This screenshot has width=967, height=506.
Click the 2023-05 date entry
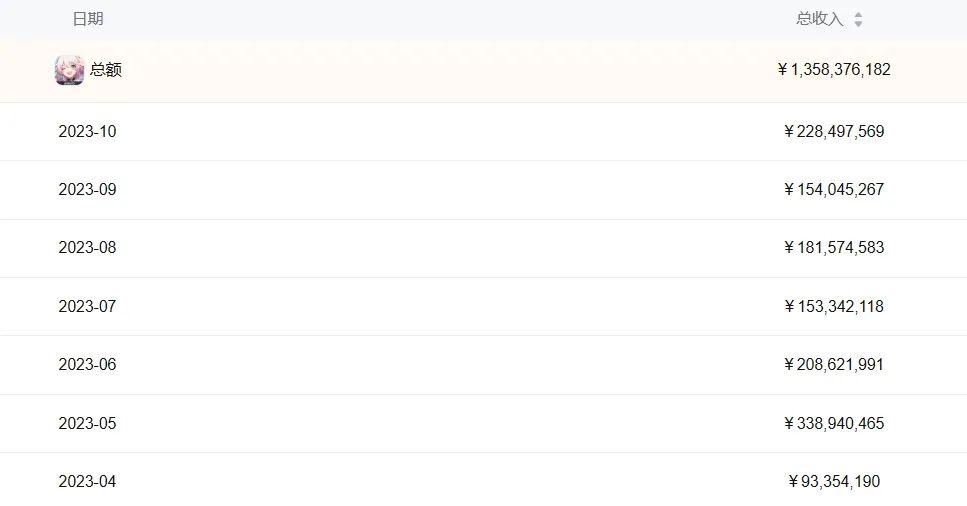coord(87,423)
